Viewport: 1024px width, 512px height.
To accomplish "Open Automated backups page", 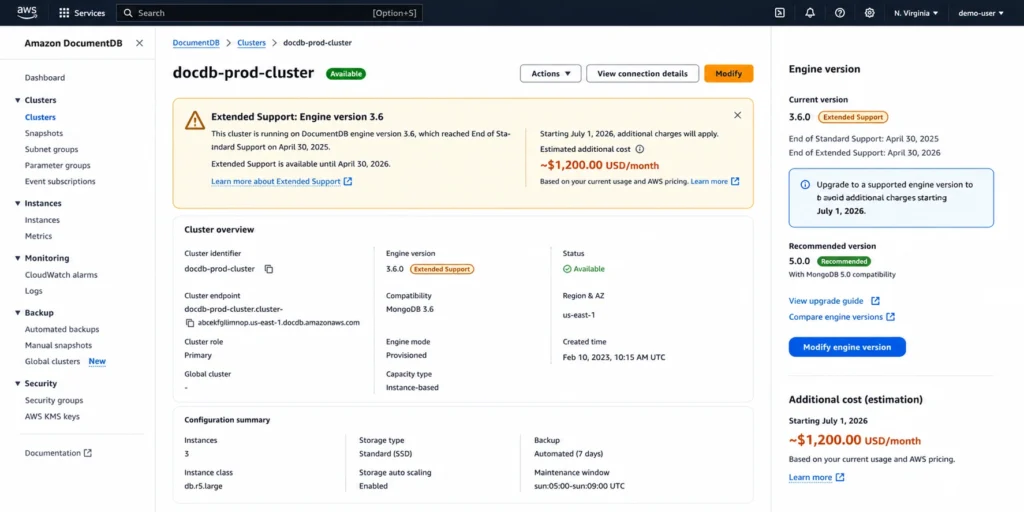I will coord(62,330).
